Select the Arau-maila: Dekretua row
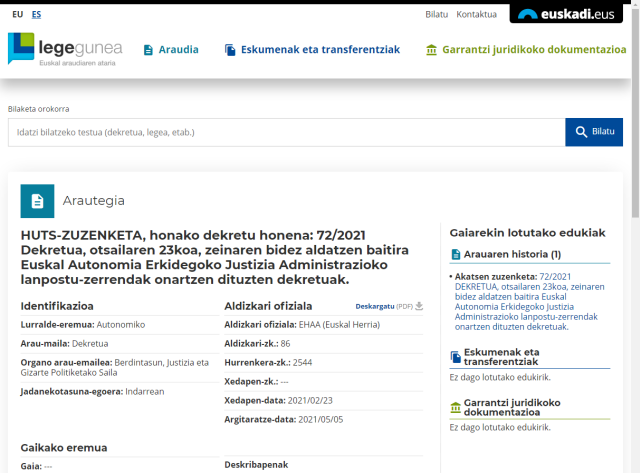 [120, 344]
